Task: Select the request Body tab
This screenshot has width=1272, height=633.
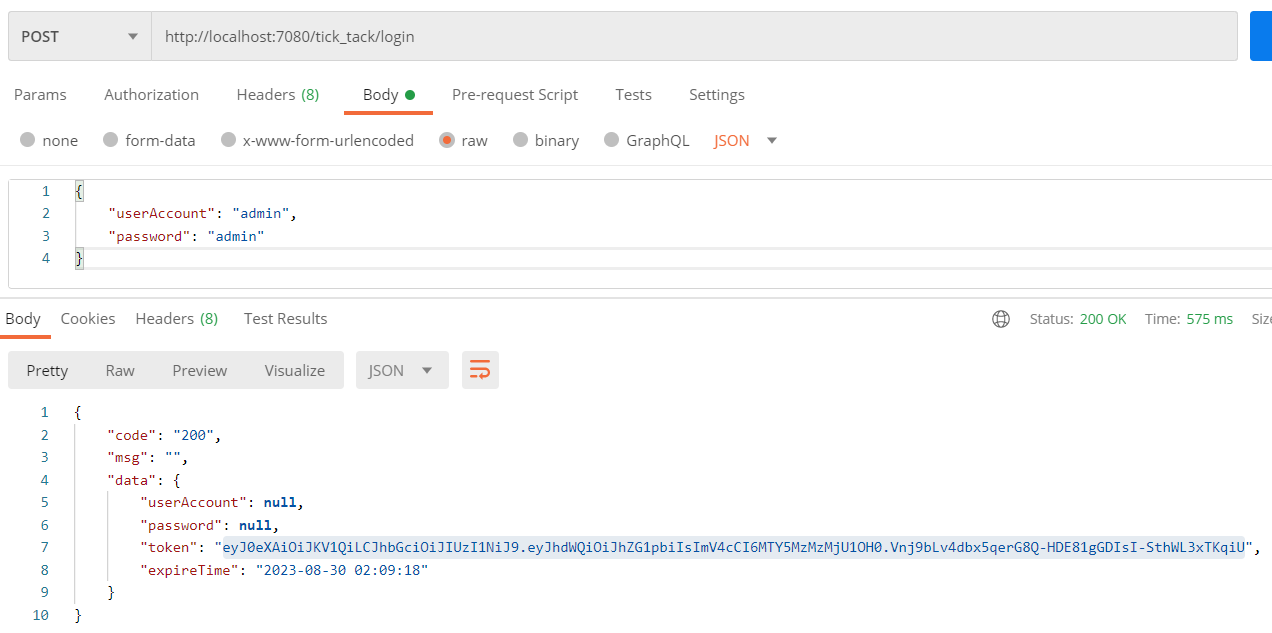Action: tap(389, 95)
